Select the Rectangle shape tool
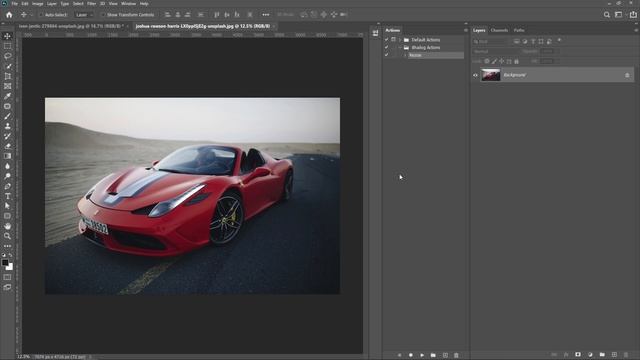The width and height of the screenshot is (640, 360). (x=7, y=216)
